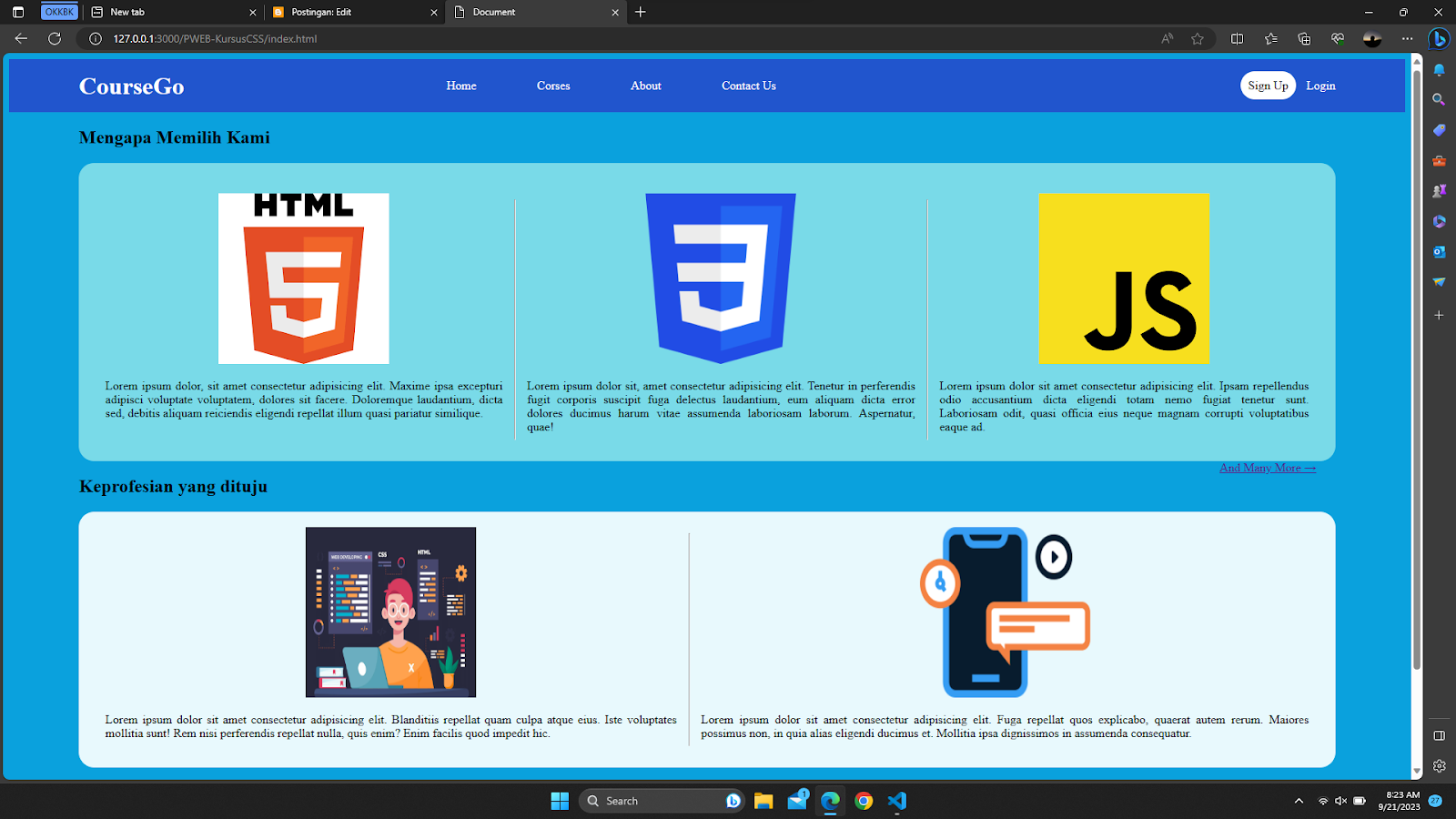The image size is (1456, 819).
Task: Open Outlook icon in Edge sidebar
Action: (x=1439, y=251)
